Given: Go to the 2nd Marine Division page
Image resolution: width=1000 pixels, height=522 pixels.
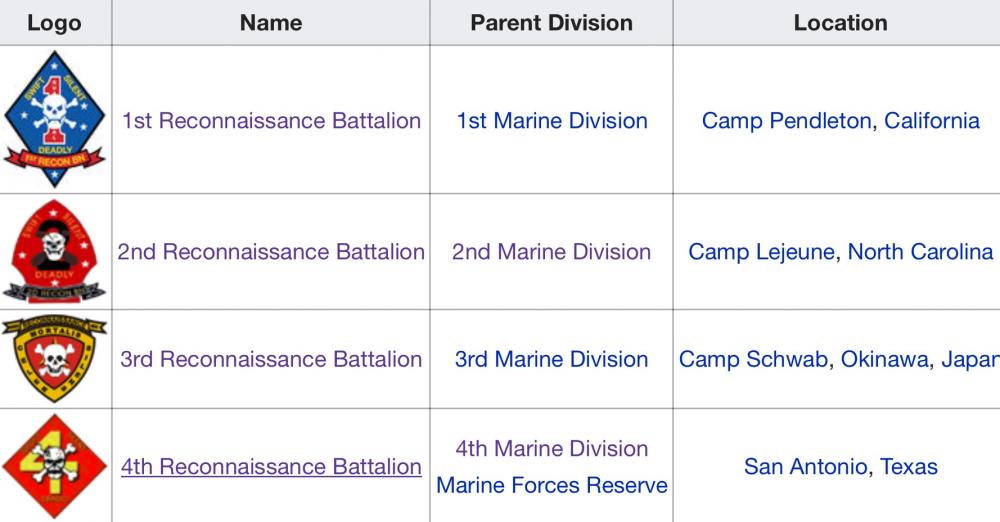Looking at the screenshot, I should coord(552,252).
